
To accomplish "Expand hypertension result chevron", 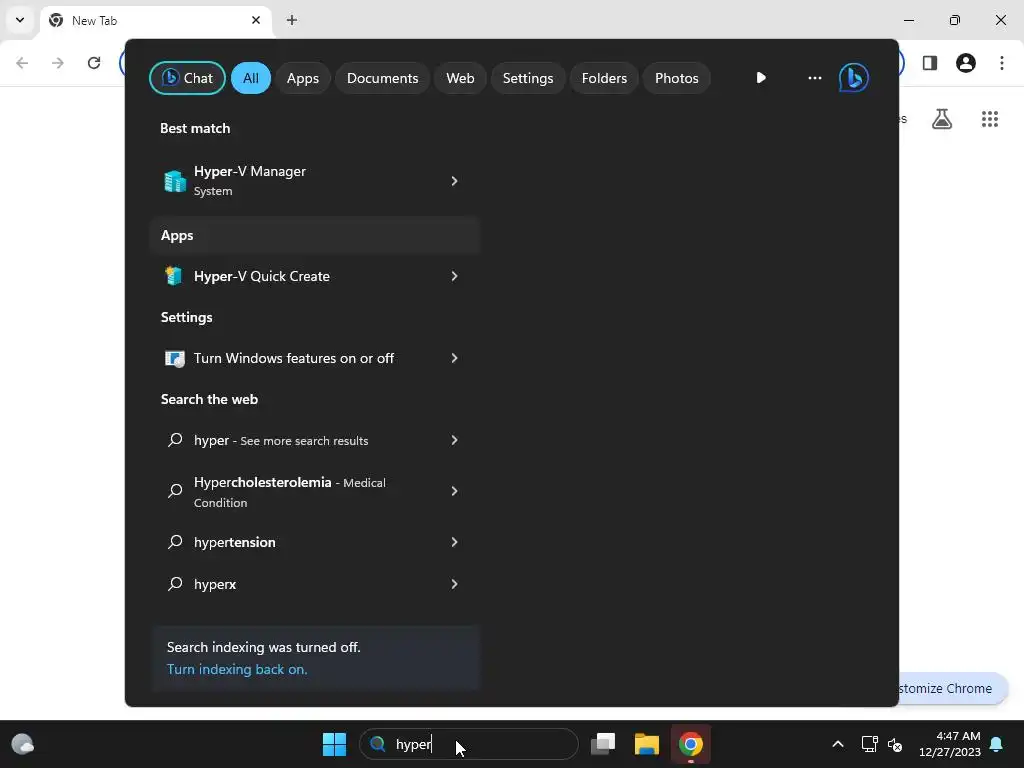I will [x=455, y=542].
